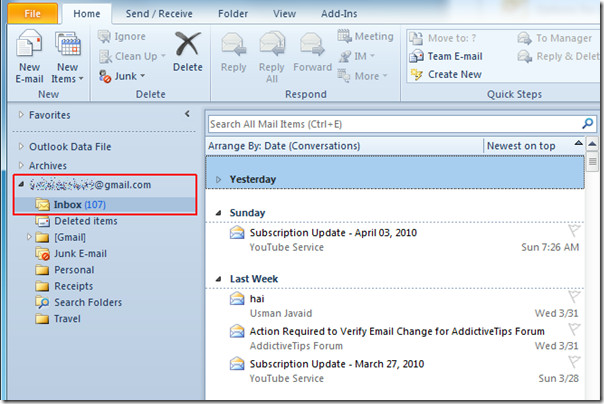604x404 pixels.
Task: Open the 'hai' message from Usman Javaid
Action: 395,306
